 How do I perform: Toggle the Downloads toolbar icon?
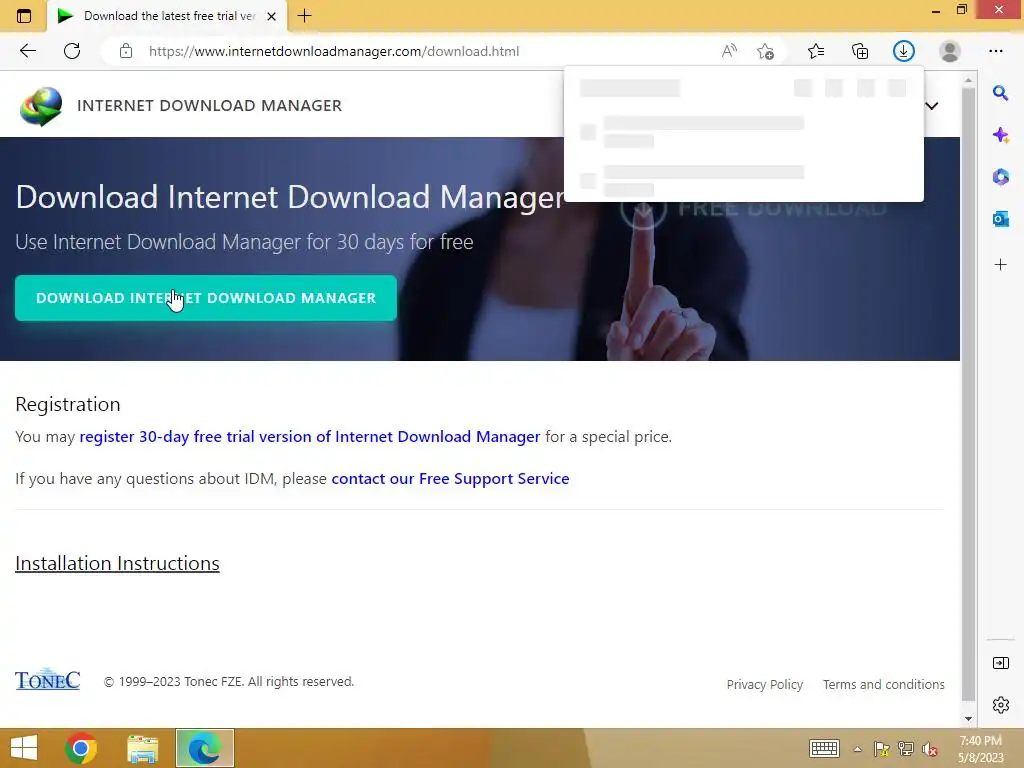coord(904,51)
